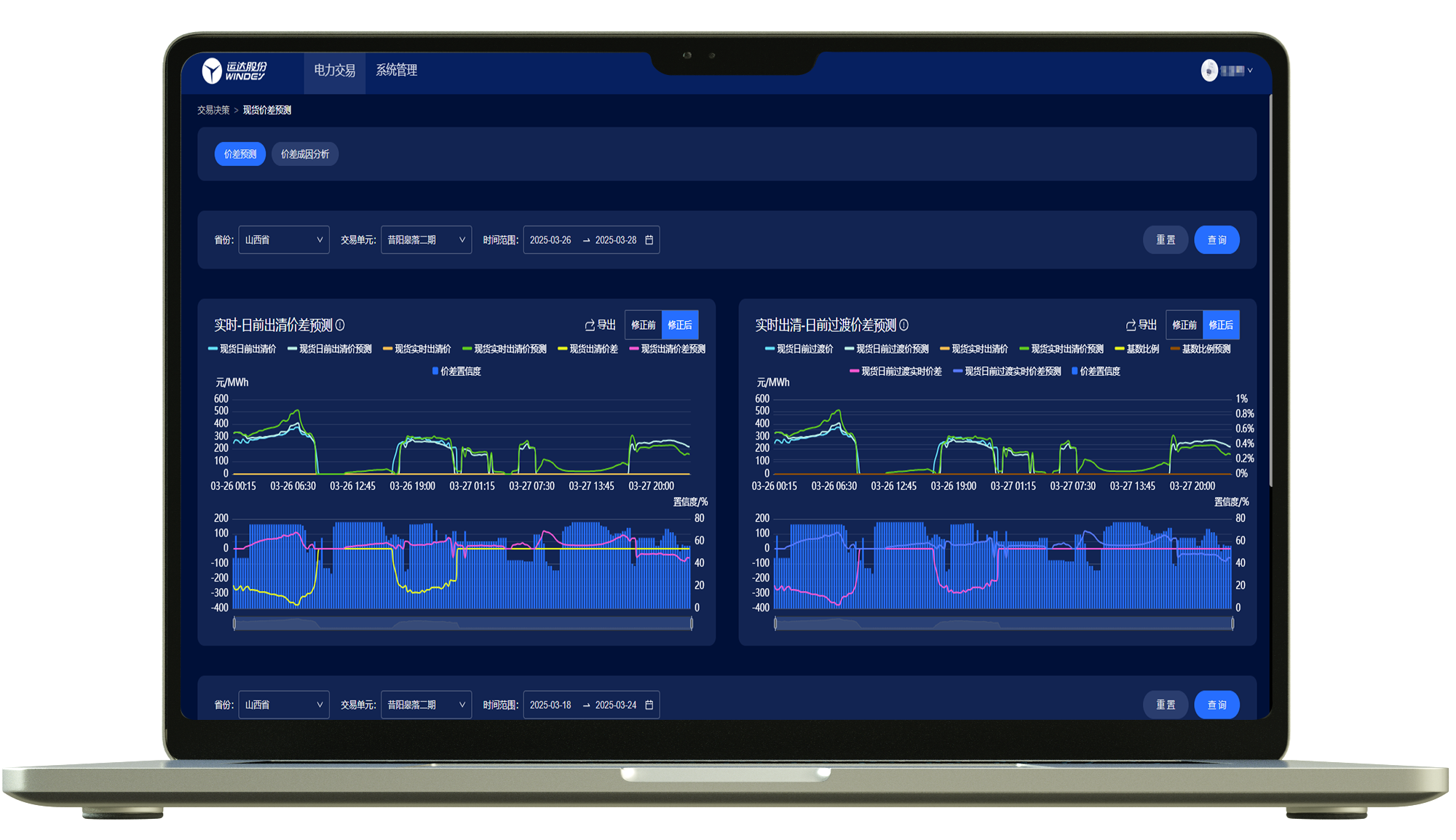Click export icon in left chart panel
This screenshot has width=1456, height=840.
[x=590, y=325]
